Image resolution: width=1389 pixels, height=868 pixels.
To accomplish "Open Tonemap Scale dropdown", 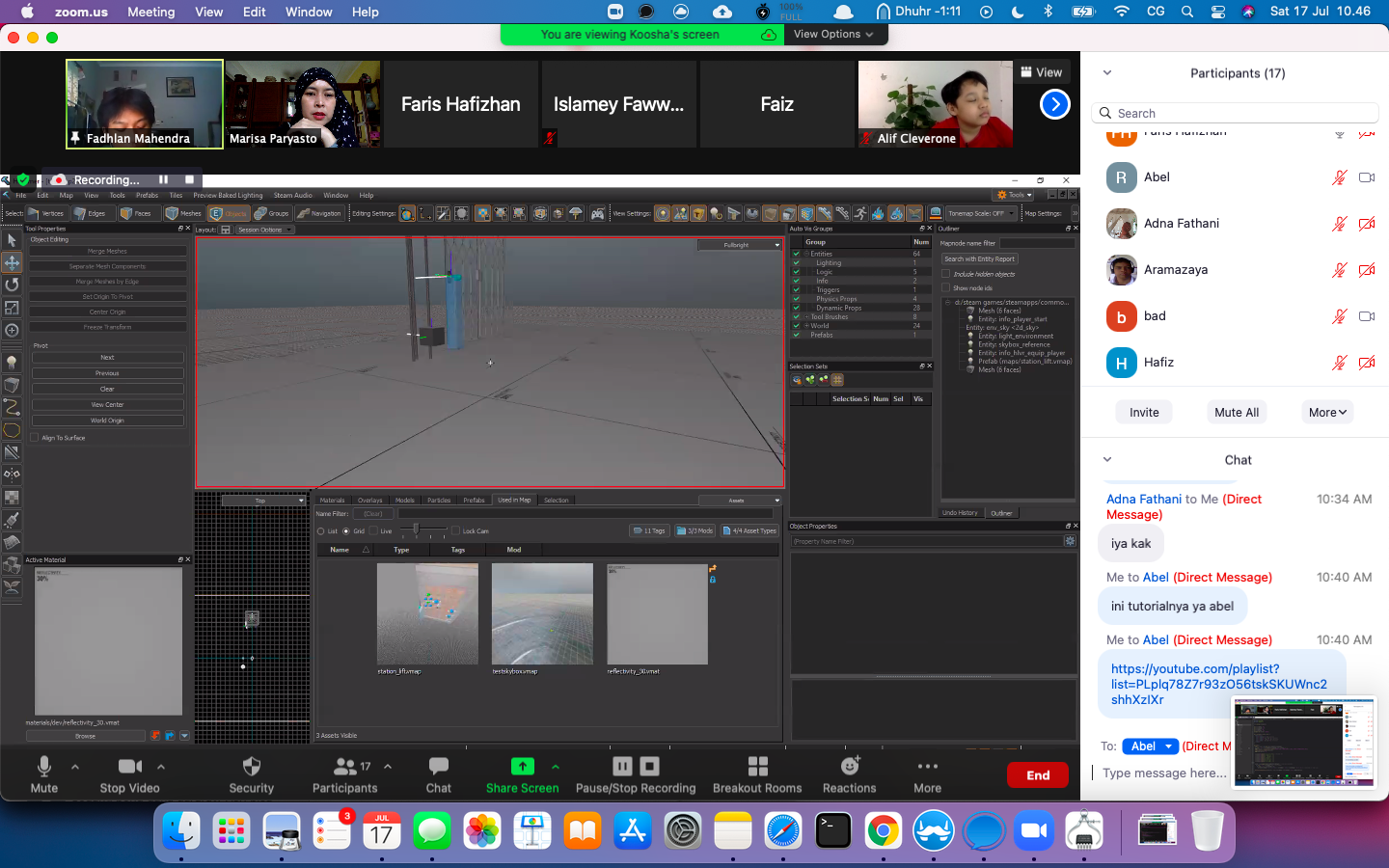I will click(x=980, y=213).
